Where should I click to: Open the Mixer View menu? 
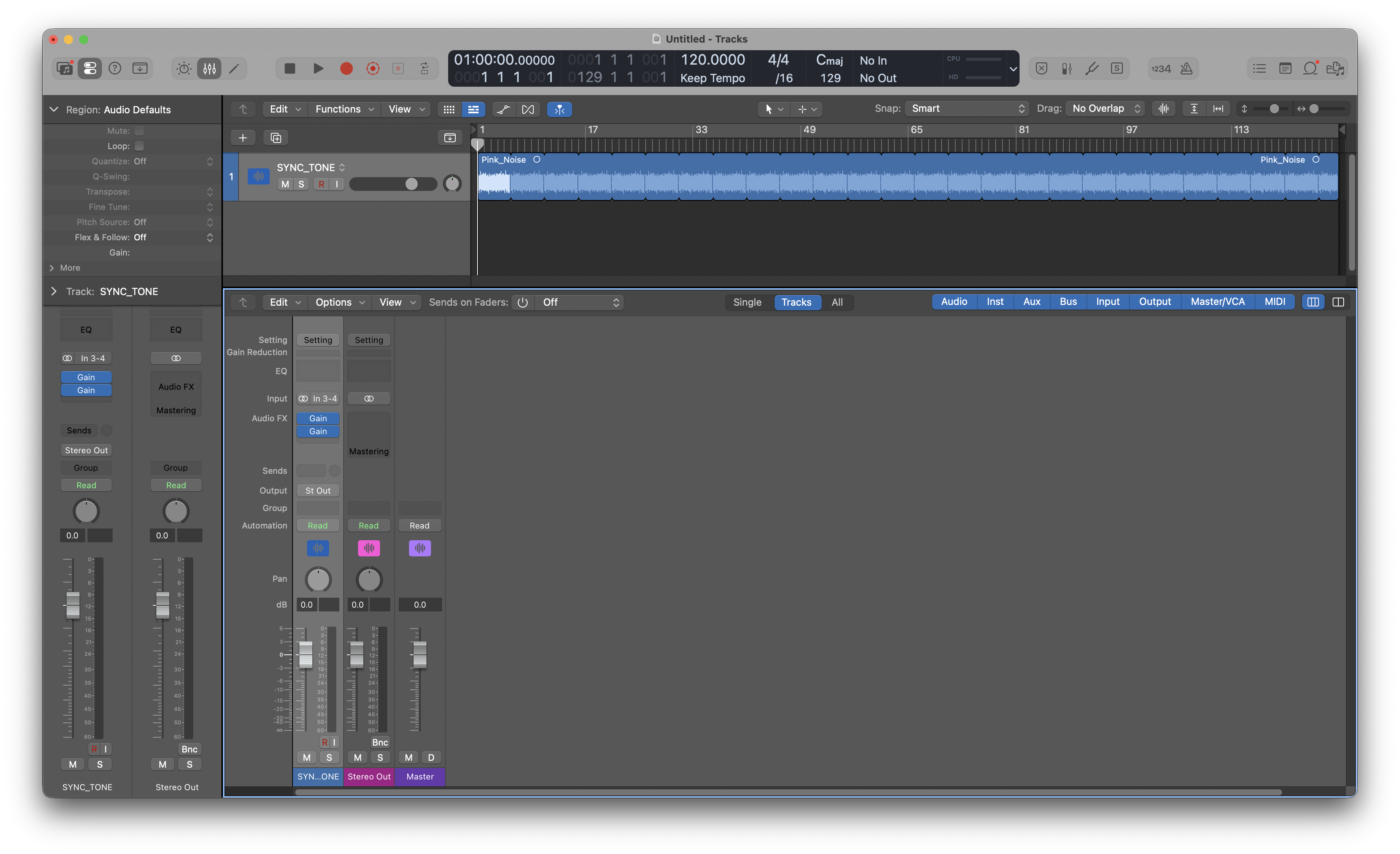[396, 302]
